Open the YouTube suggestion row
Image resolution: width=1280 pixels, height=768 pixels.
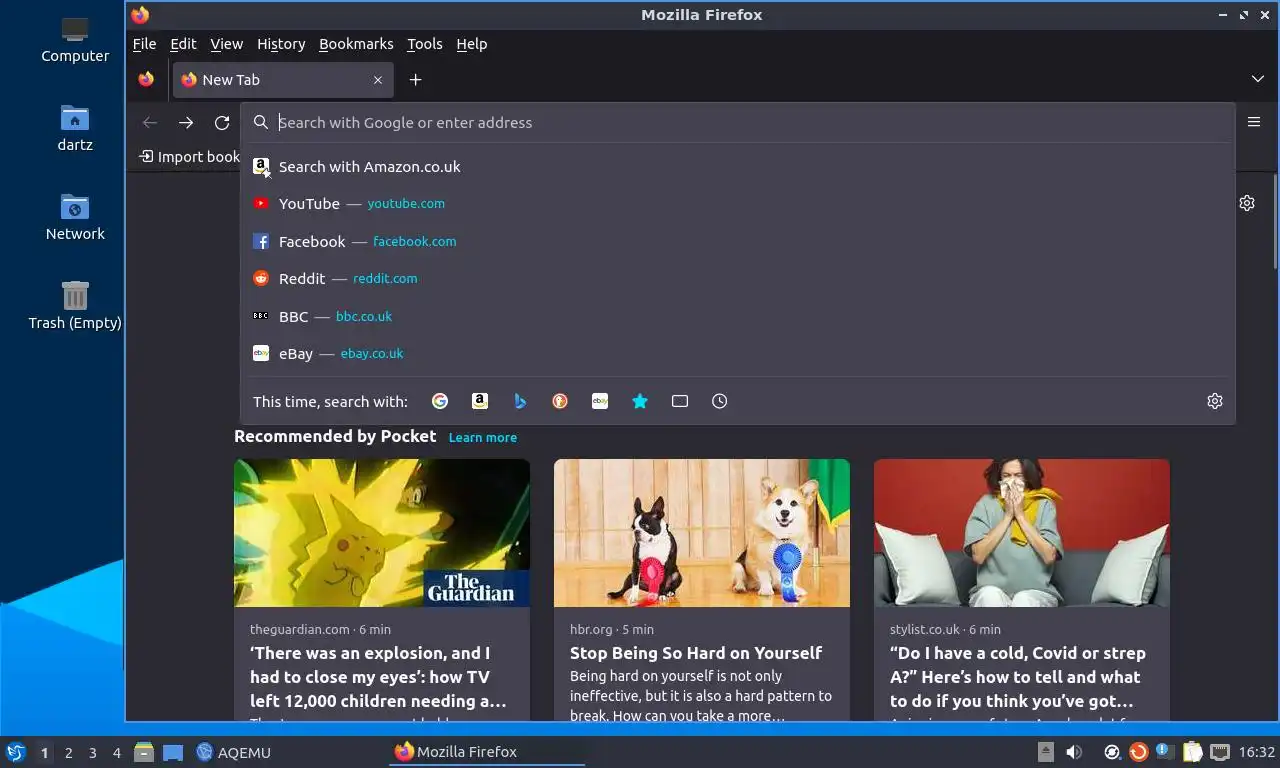click(738, 203)
